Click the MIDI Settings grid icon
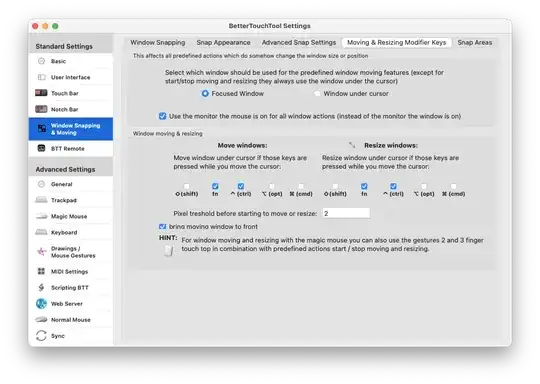540x384 pixels. click(x=41, y=271)
